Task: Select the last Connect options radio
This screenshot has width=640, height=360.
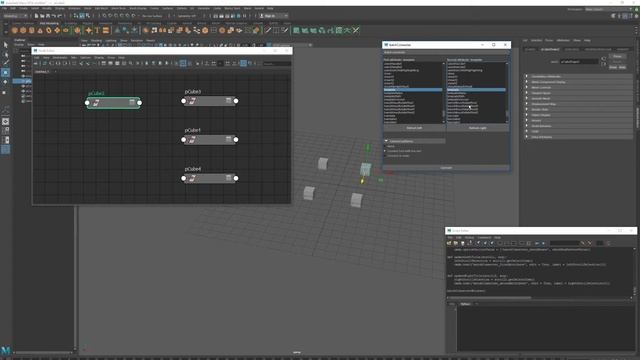Action: pos(385,156)
